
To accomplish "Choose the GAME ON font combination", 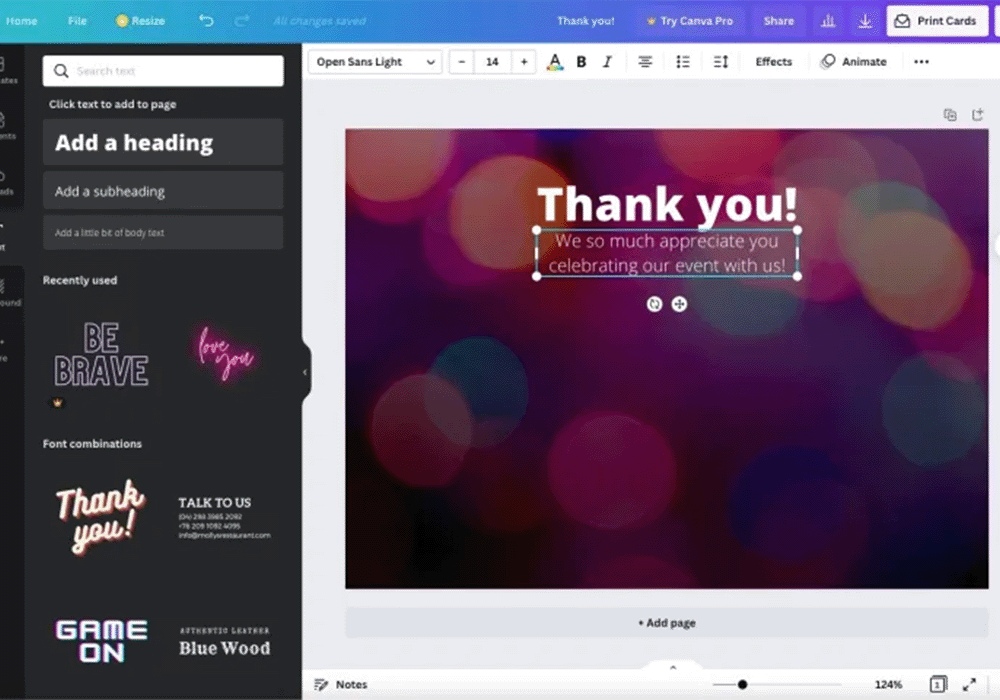I will click(101, 641).
